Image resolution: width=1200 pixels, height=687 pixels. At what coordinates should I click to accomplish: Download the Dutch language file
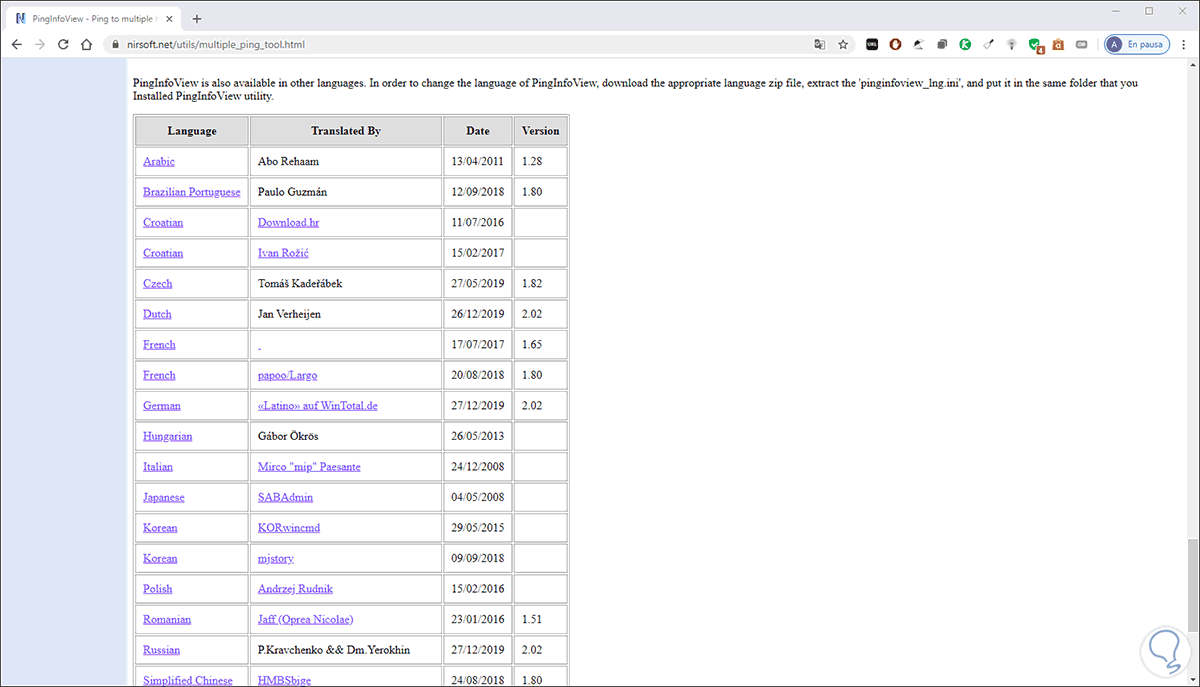click(x=157, y=314)
